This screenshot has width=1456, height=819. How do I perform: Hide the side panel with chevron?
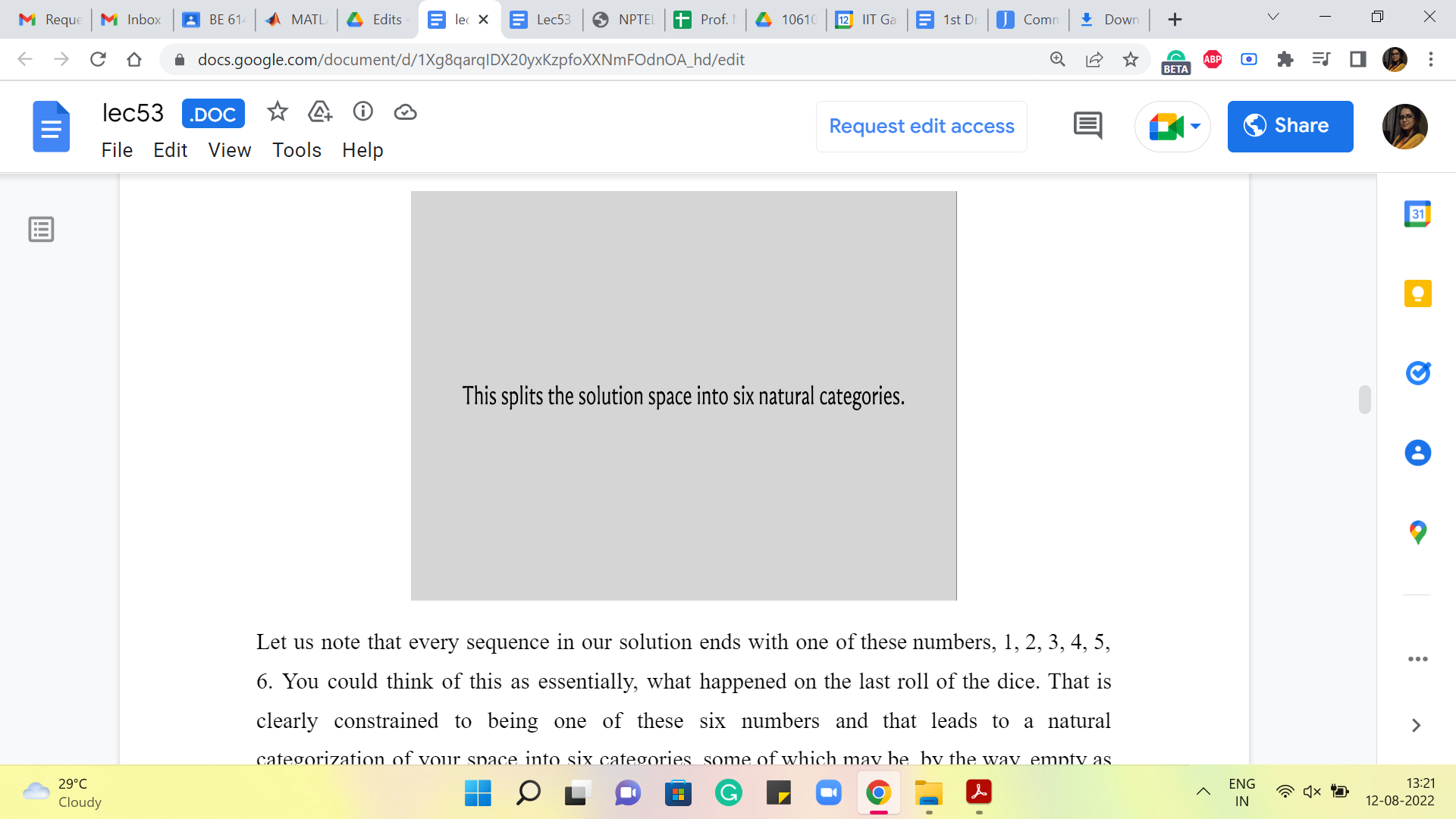tap(1416, 725)
